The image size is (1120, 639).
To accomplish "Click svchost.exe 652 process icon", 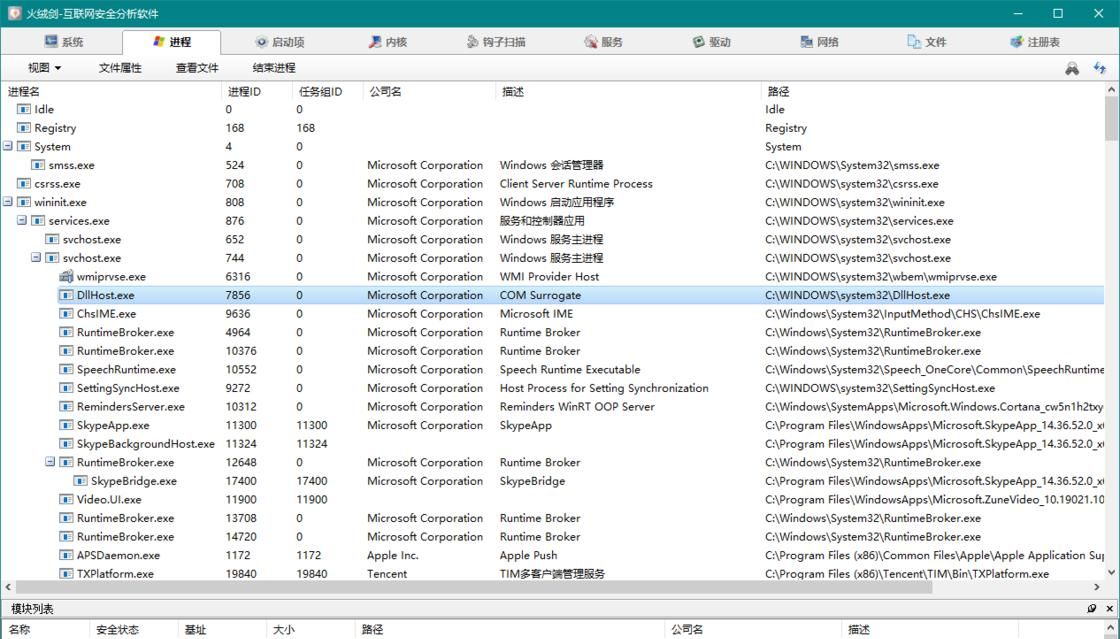I will click(x=52, y=239).
